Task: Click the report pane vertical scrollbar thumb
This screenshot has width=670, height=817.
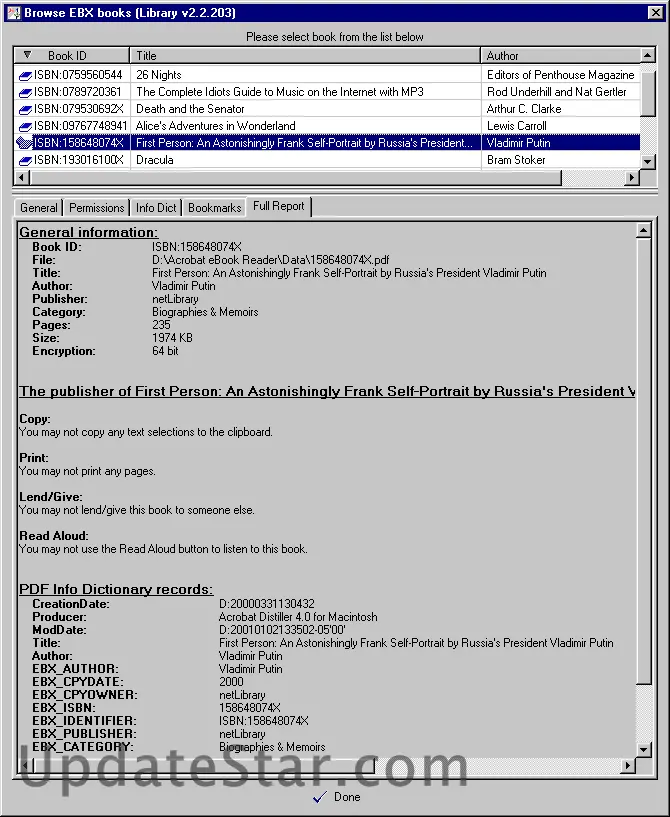Action: (x=644, y=461)
